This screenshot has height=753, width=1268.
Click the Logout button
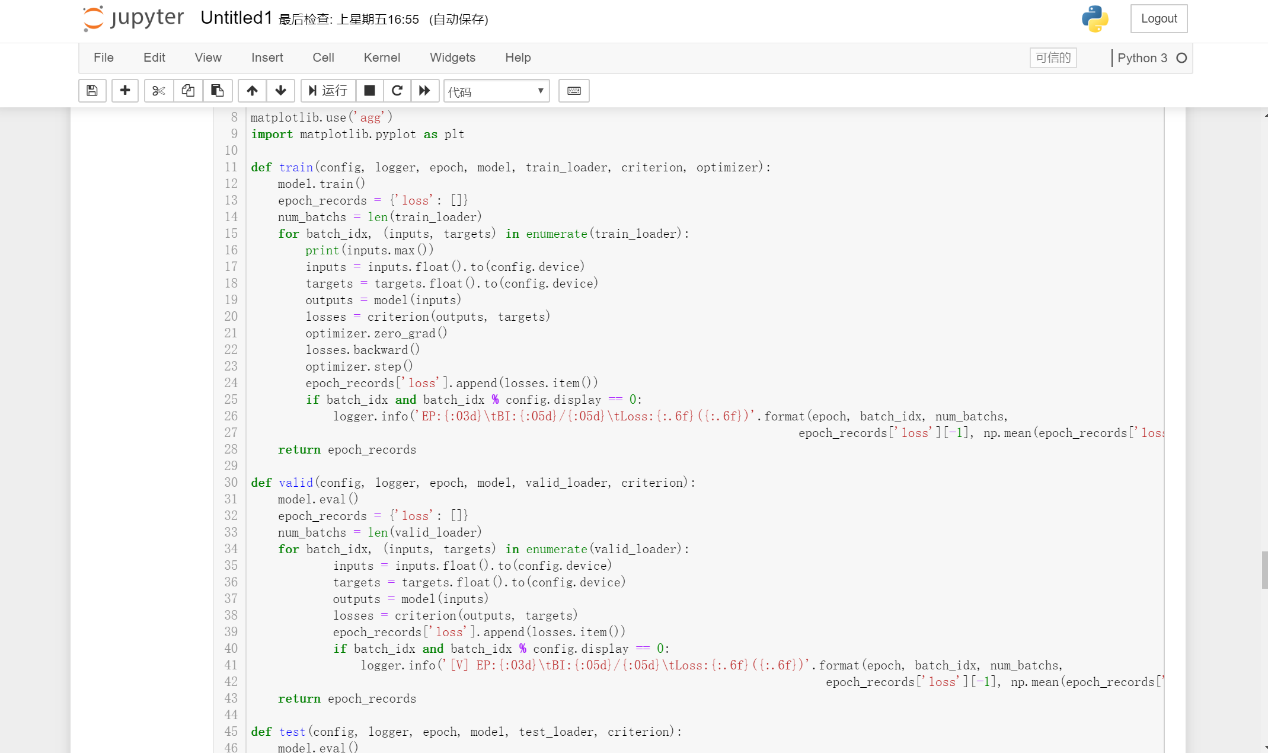click(1159, 18)
